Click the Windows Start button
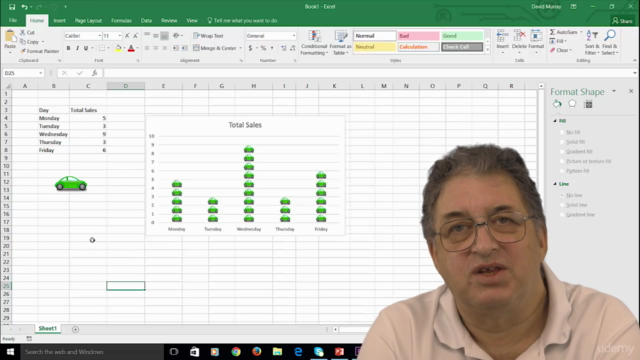This screenshot has width=640, height=360. pyautogui.click(x=10, y=351)
